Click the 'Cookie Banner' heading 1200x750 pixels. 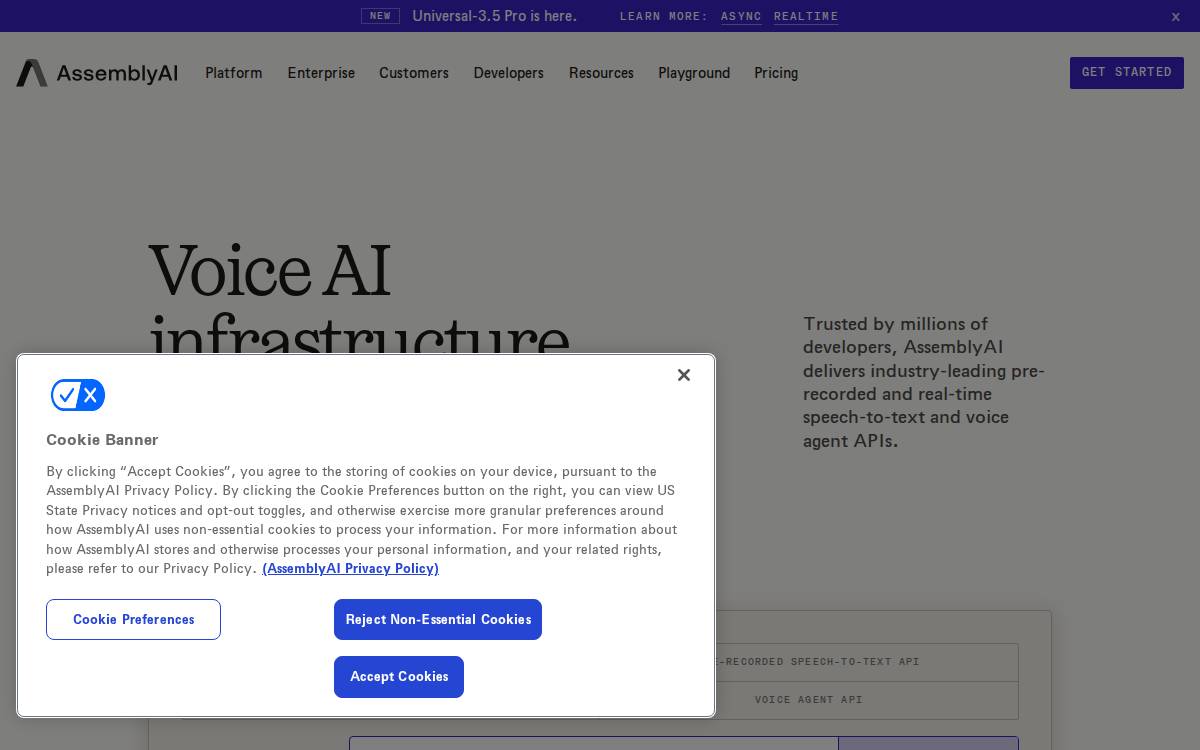click(x=102, y=440)
